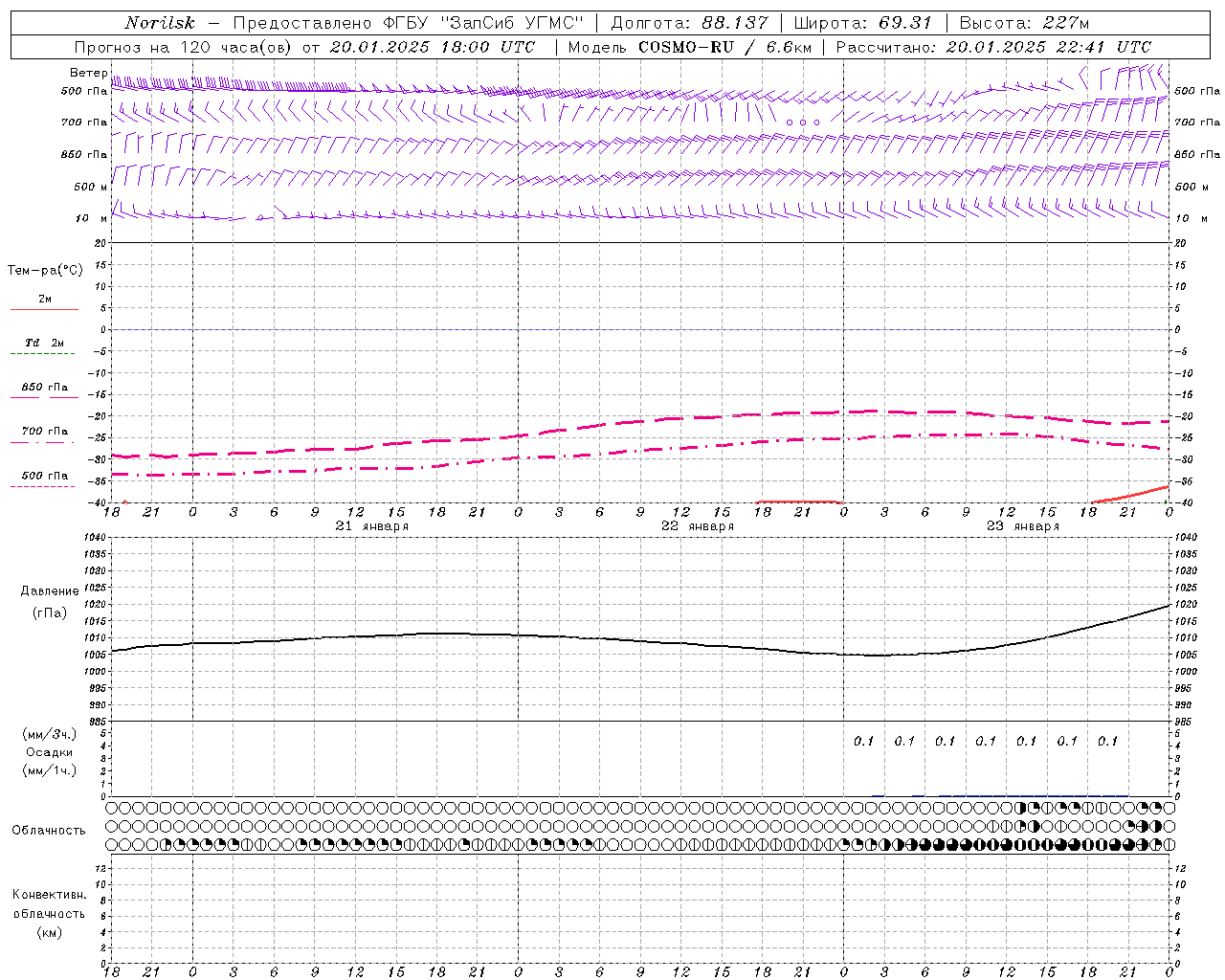Click the "Давление" pressure panel label
The height and width of the screenshot is (980, 1225).
[x=50, y=591]
